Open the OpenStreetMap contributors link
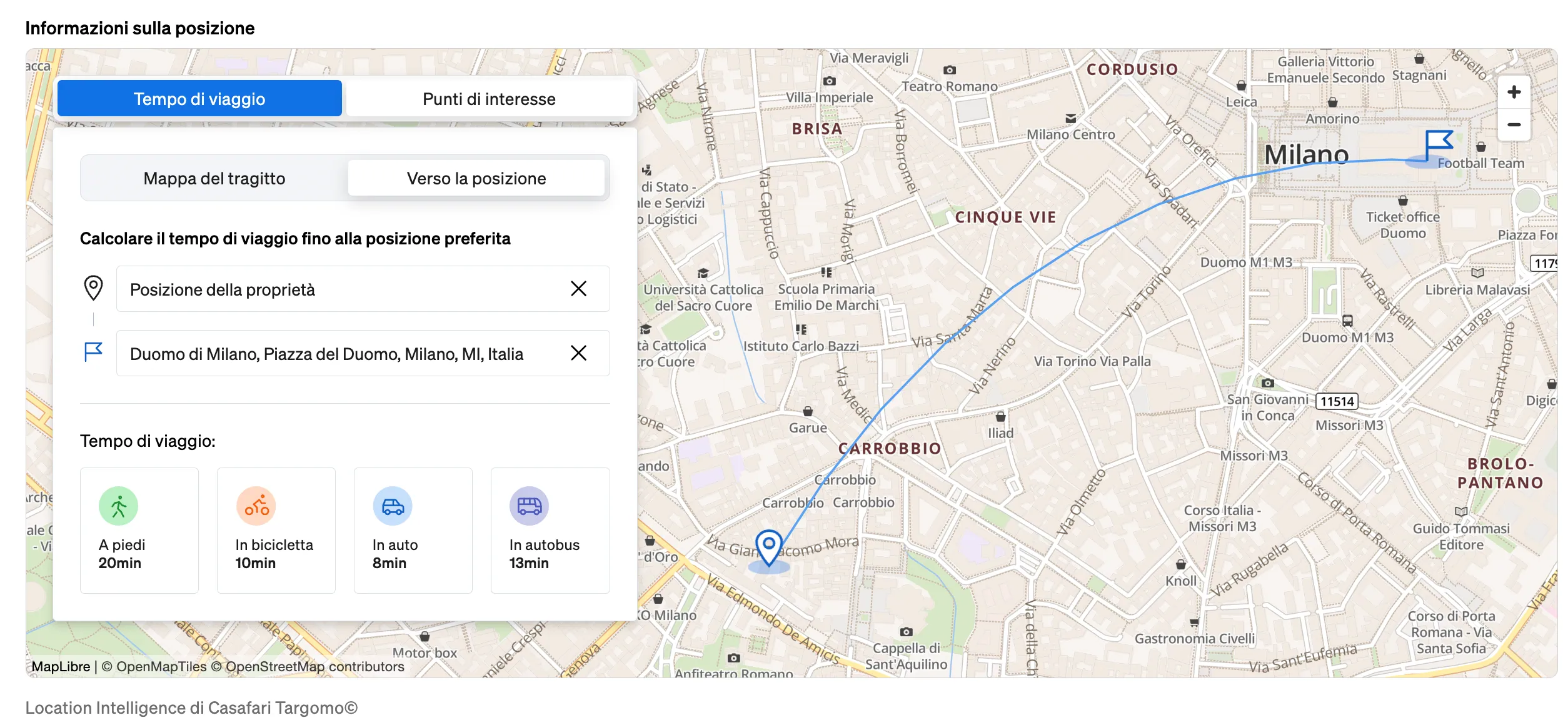1568x720 pixels. click(x=308, y=667)
